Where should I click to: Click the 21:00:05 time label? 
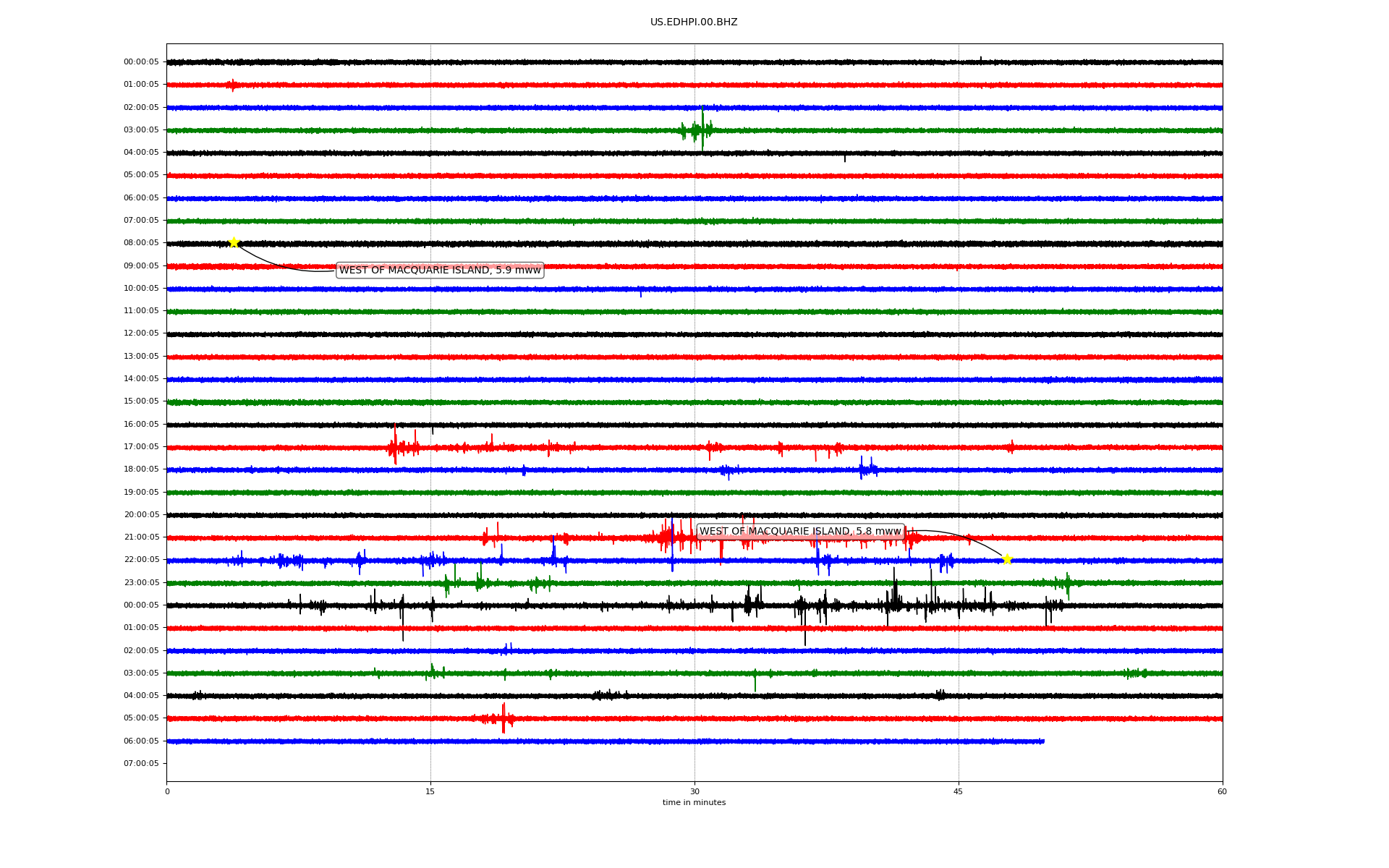coord(141,537)
